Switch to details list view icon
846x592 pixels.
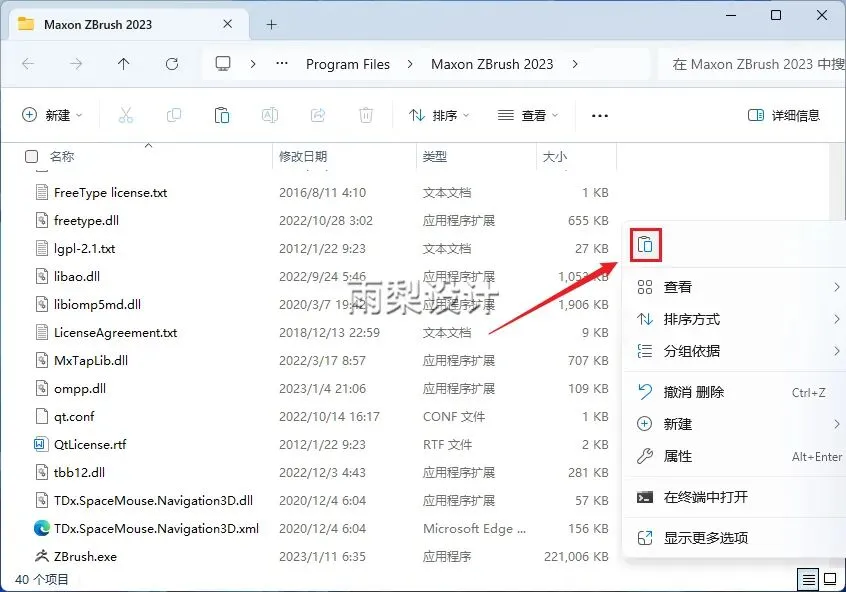coord(808,580)
